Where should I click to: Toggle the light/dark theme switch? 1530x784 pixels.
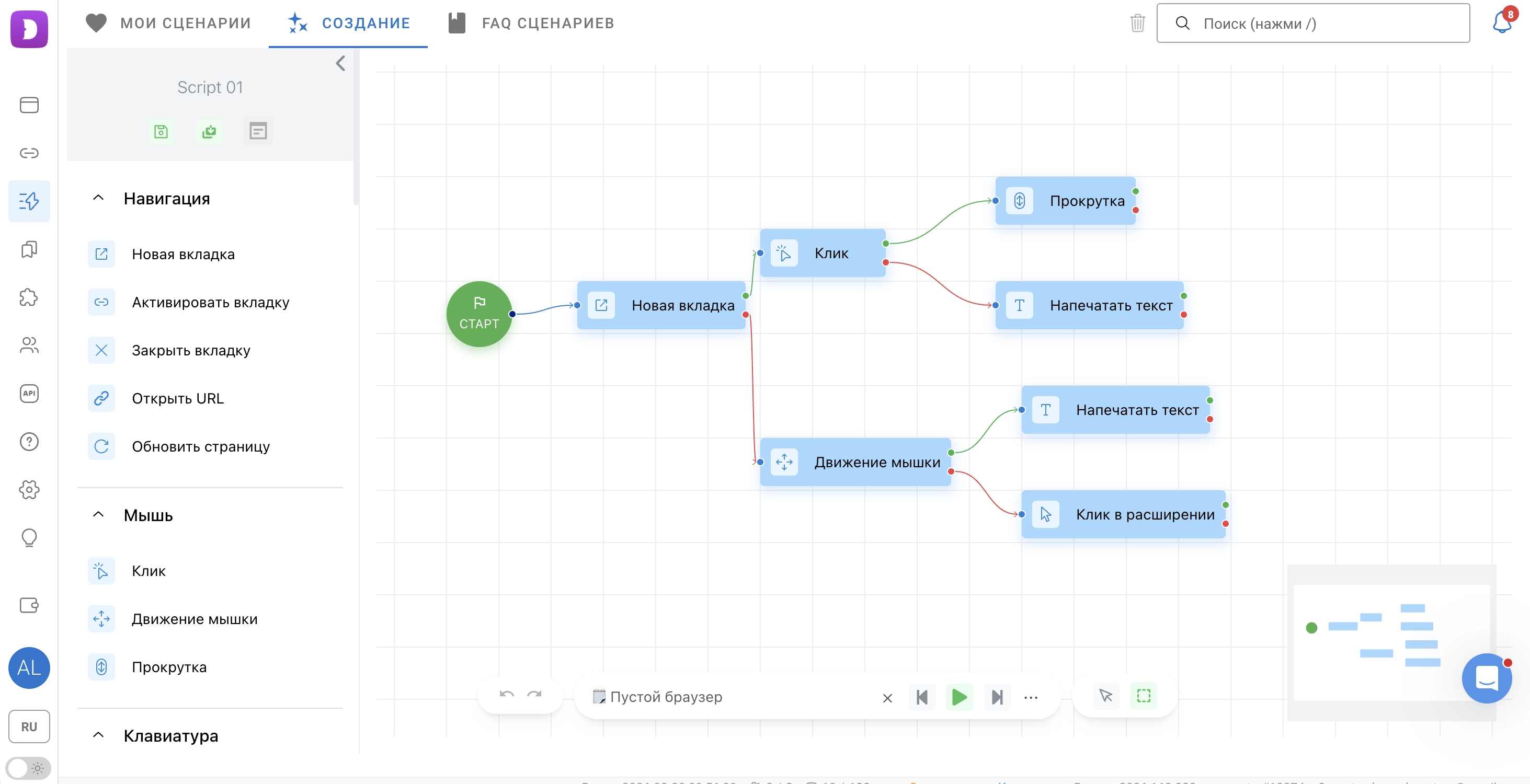(28, 768)
